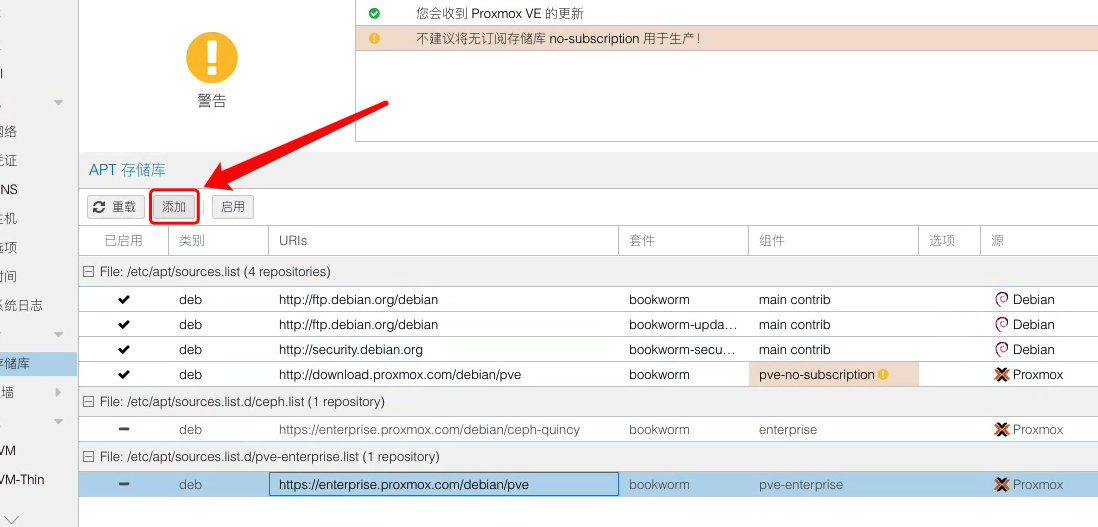The height and width of the screenshot is (527, 1098).
Task: Select the no-subscription production warning row
Action: (727, 38)
